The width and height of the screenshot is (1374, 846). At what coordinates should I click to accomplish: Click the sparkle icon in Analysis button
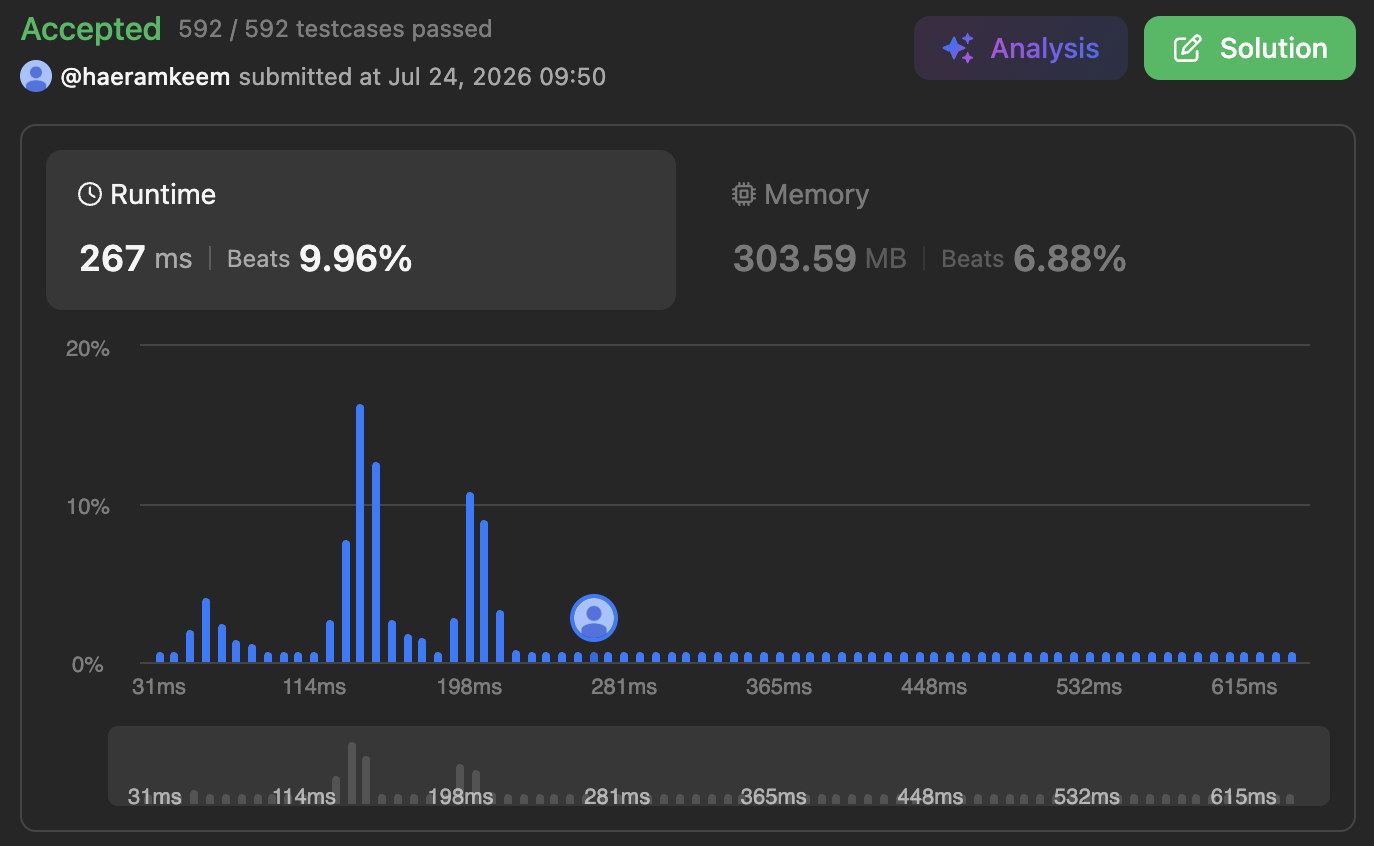pyautogui.click(x=958, y=48)
